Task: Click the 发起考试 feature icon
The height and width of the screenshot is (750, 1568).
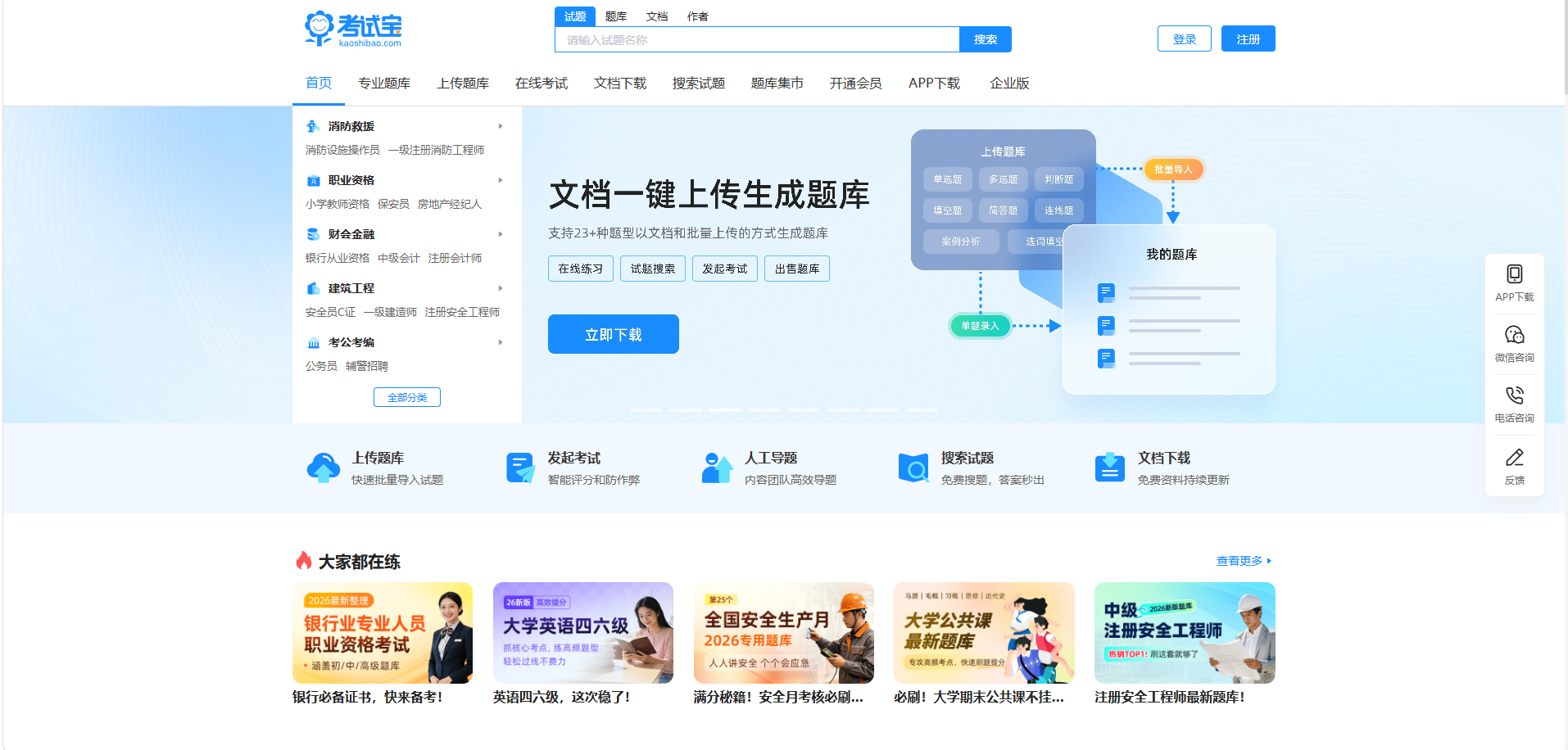Action: click(x=520, y=468)
